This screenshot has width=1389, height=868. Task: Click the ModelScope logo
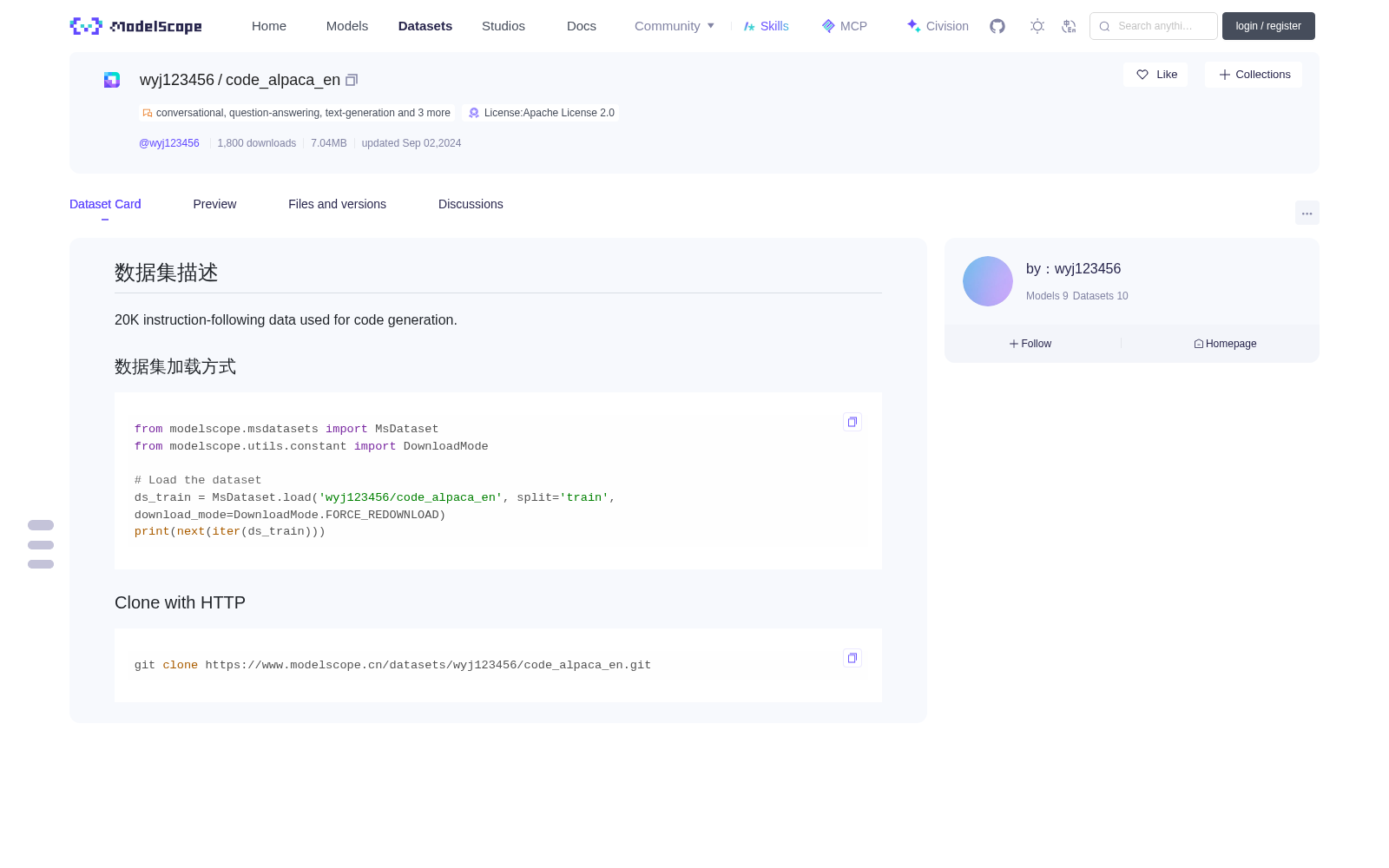pos(135,26)
